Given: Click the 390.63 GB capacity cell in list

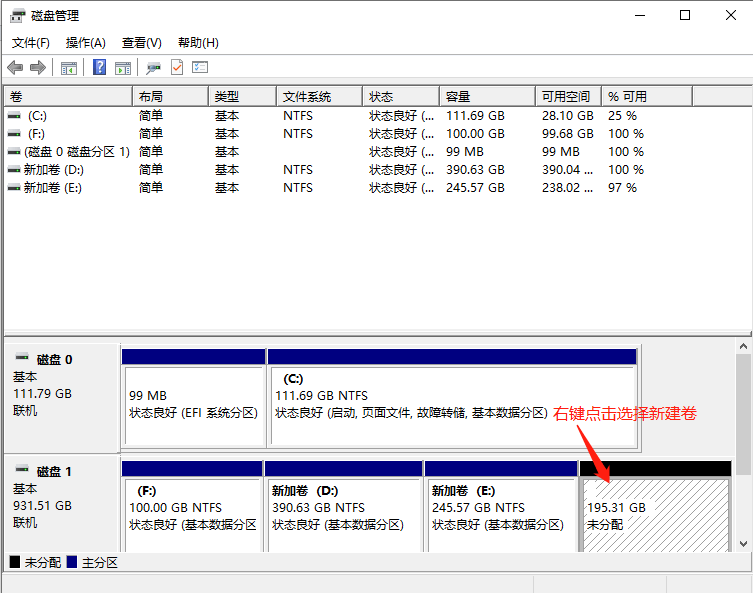Looking at the screenshot, I should pyautogui.click(x=475, y=170).
